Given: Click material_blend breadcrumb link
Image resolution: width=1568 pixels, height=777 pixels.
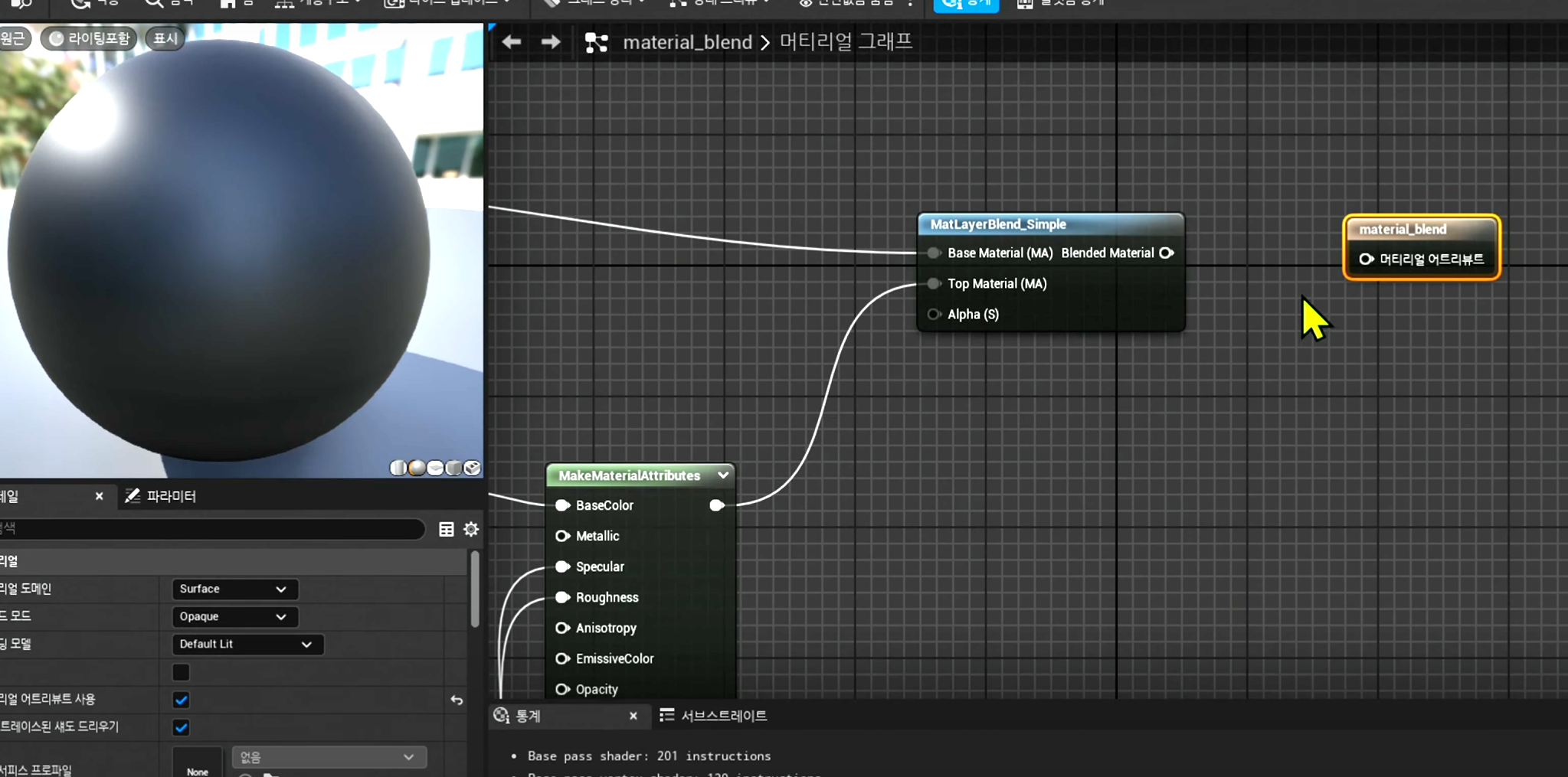Looking at the screenshot, I should (688, 42).
